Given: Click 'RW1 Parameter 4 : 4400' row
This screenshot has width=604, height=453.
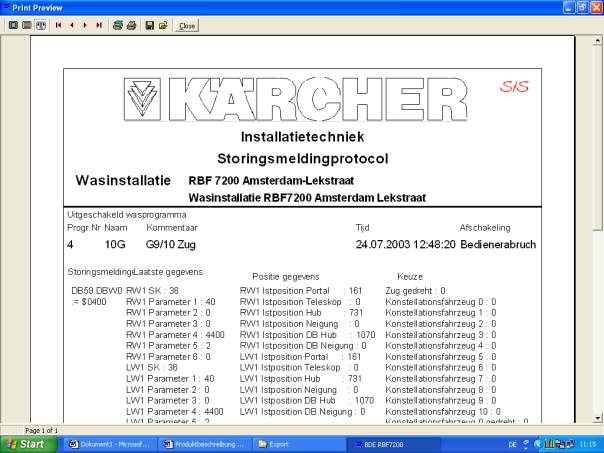Looking at the screenshot, I should (175, 335).
